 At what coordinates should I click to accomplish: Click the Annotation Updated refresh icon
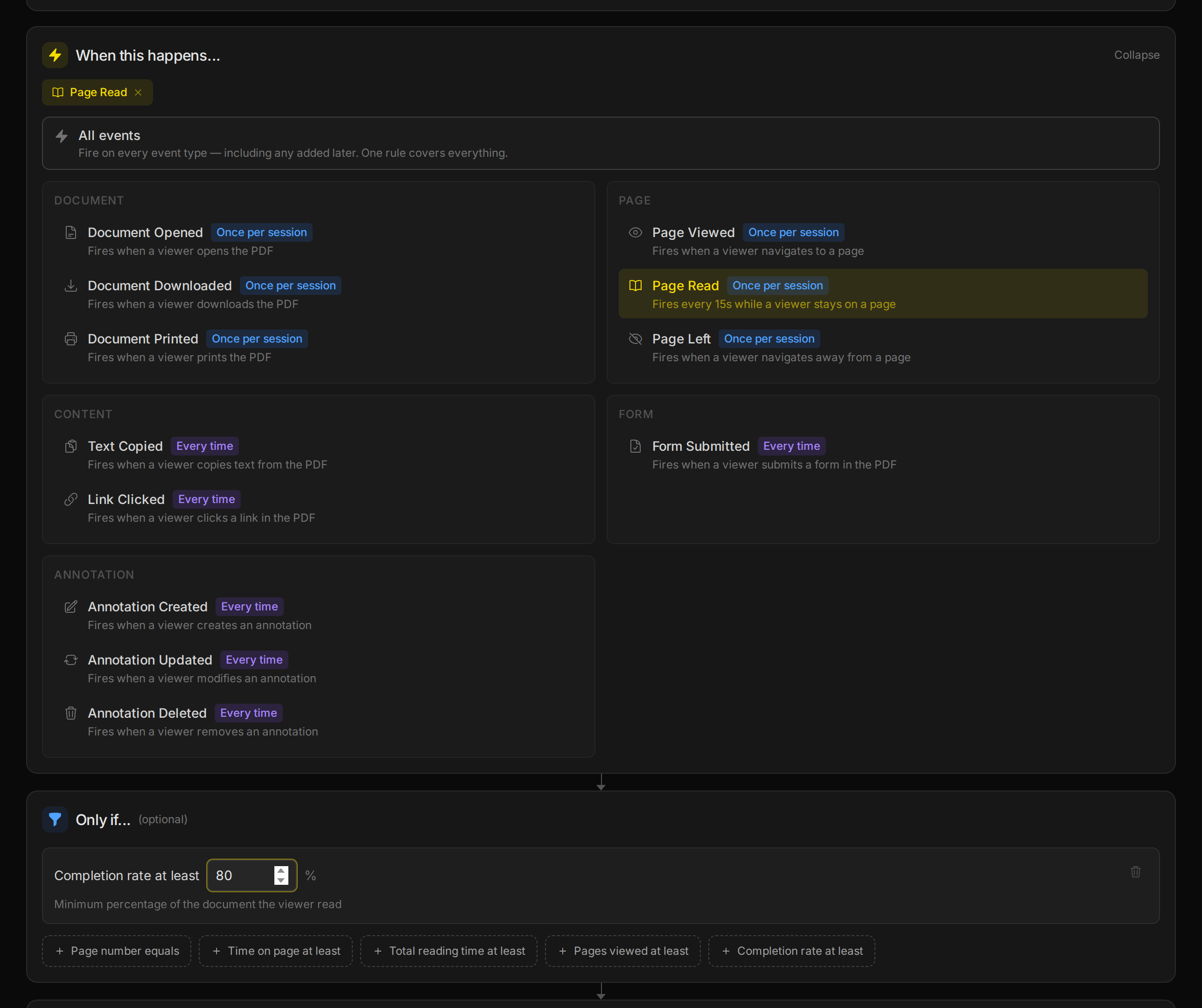(70, 660)
